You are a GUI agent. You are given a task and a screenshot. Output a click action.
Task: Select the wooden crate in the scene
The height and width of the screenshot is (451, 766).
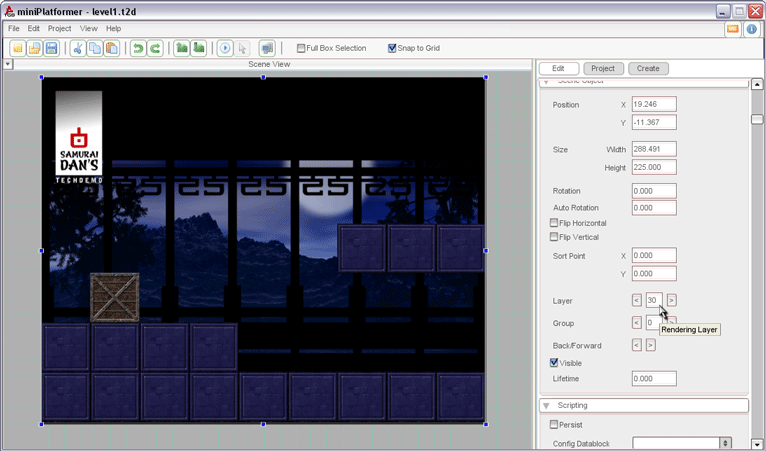coord(115,298)
